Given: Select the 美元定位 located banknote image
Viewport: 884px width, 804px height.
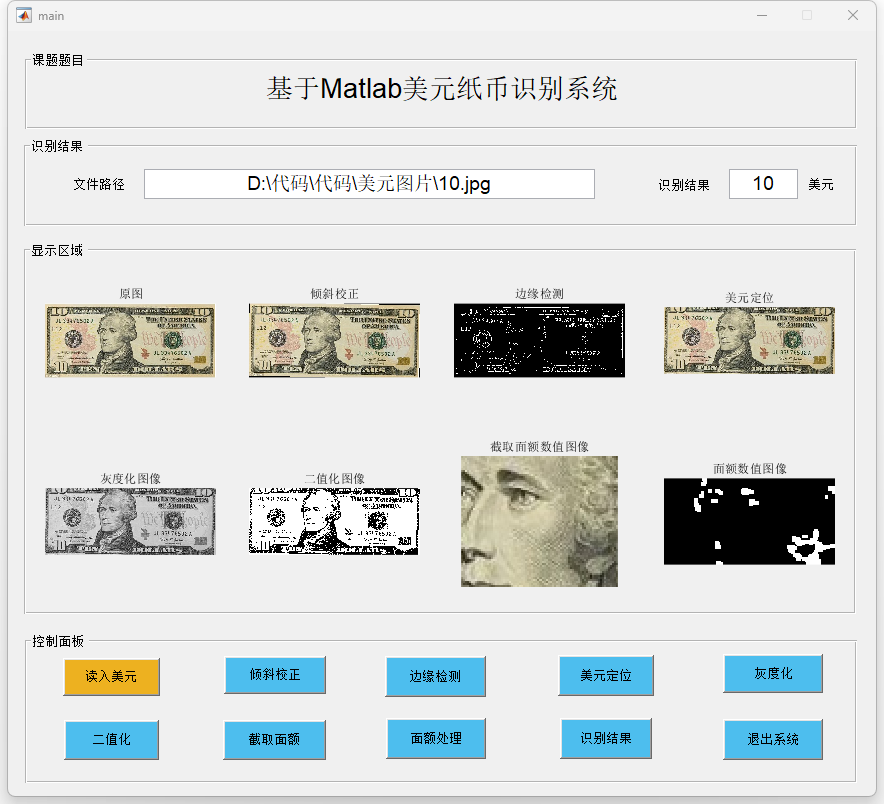Looking at the screenshot, I should [x=749, y=341].
